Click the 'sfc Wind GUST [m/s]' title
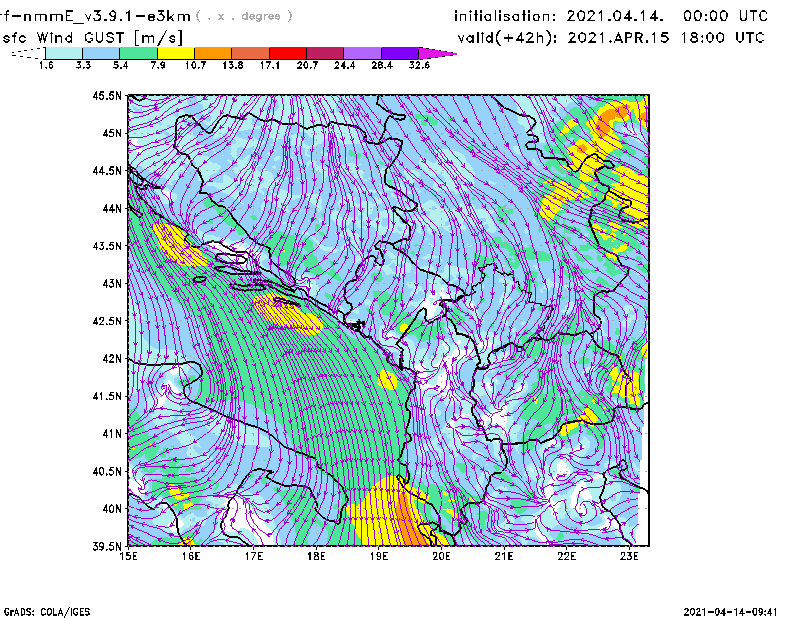 [92, 38]
